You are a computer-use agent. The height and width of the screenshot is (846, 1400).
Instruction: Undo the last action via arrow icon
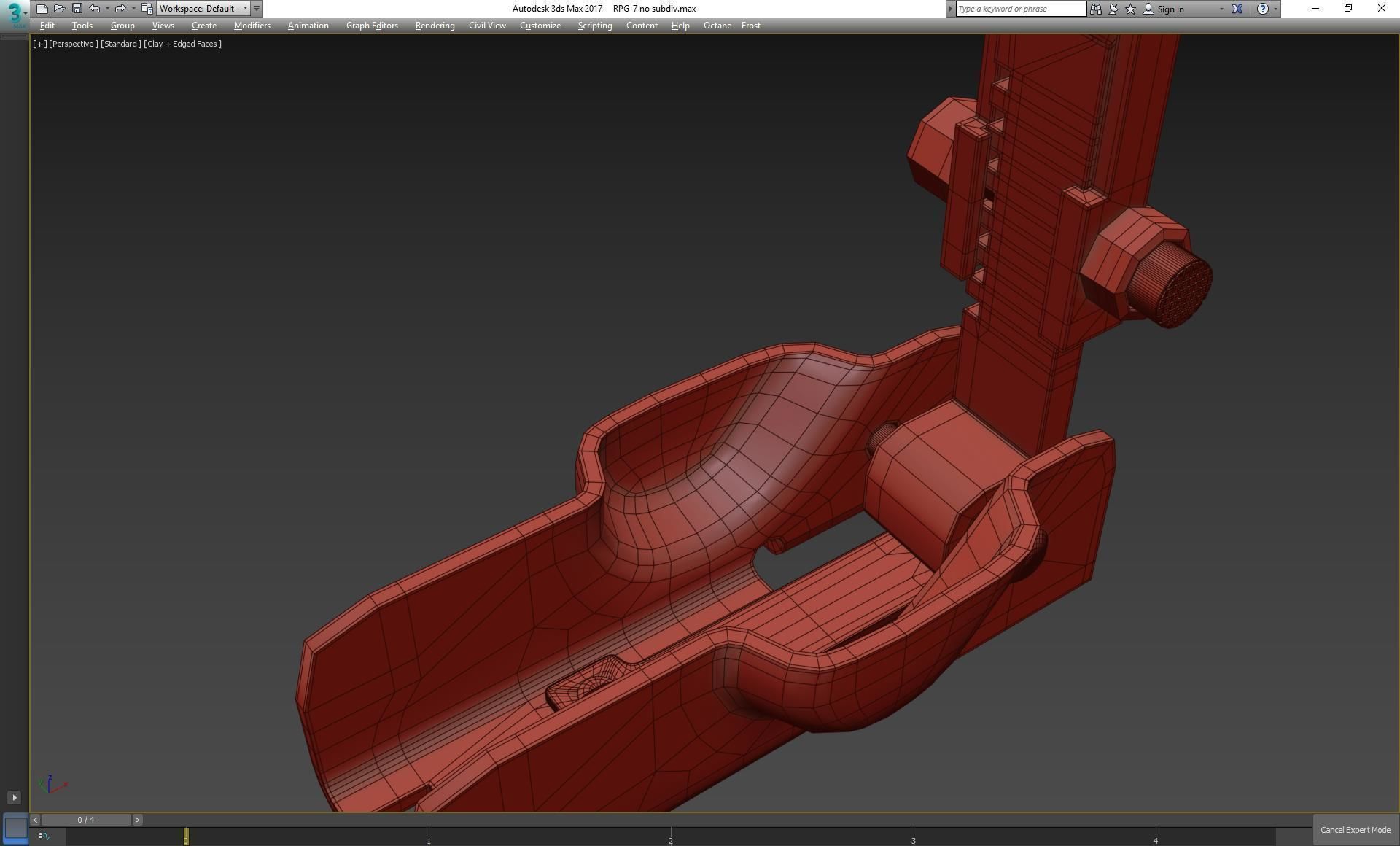click(x=95, y=9)
